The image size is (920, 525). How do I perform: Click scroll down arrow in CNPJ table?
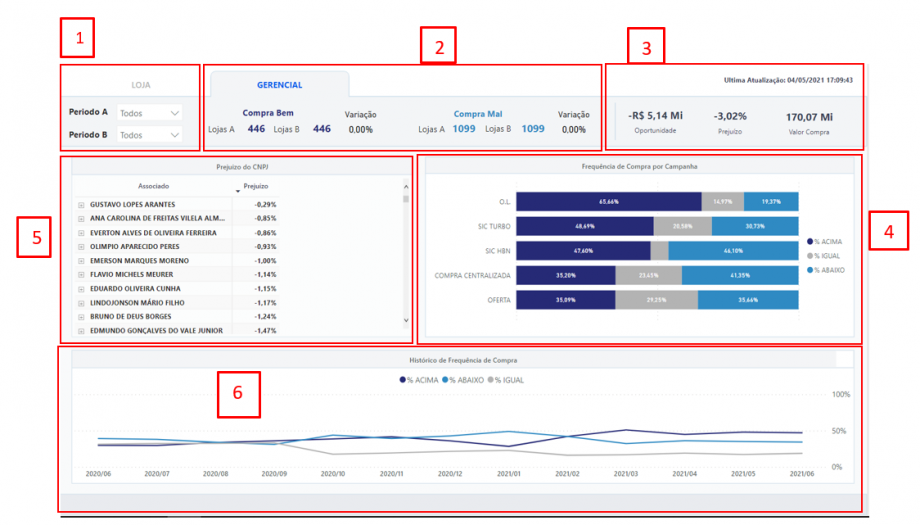click(x=405, y=321)
